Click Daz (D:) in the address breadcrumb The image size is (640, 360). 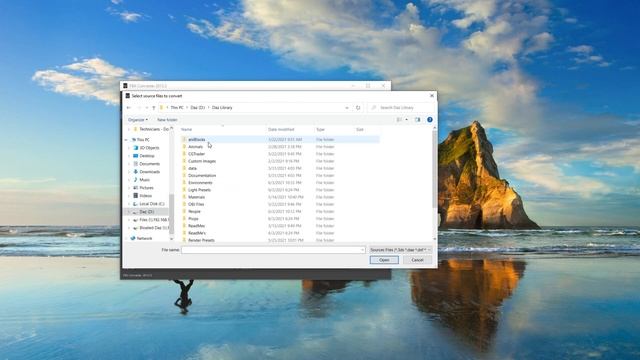(198, 108)
